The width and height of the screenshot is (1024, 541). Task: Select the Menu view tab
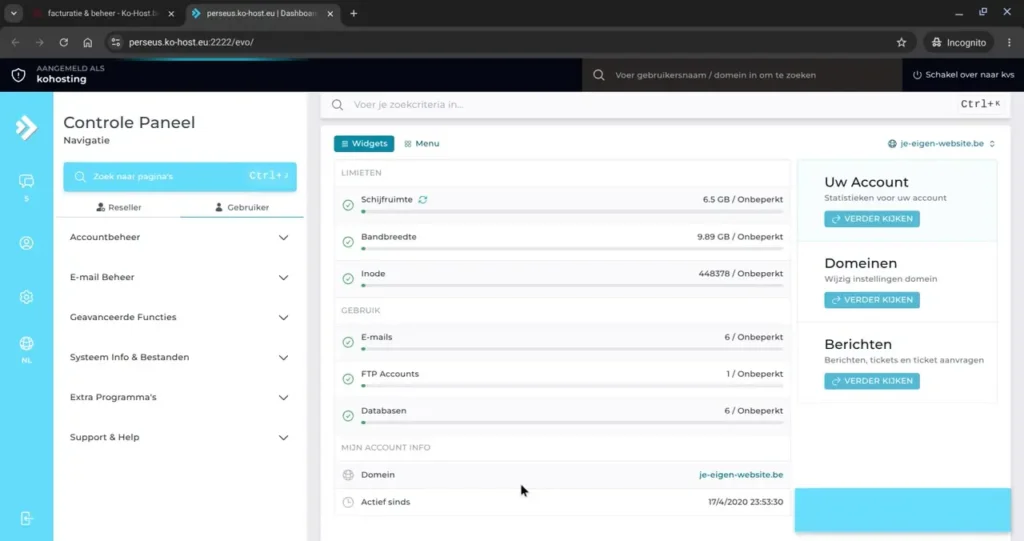pyautogui.click(x=421, y=144)
